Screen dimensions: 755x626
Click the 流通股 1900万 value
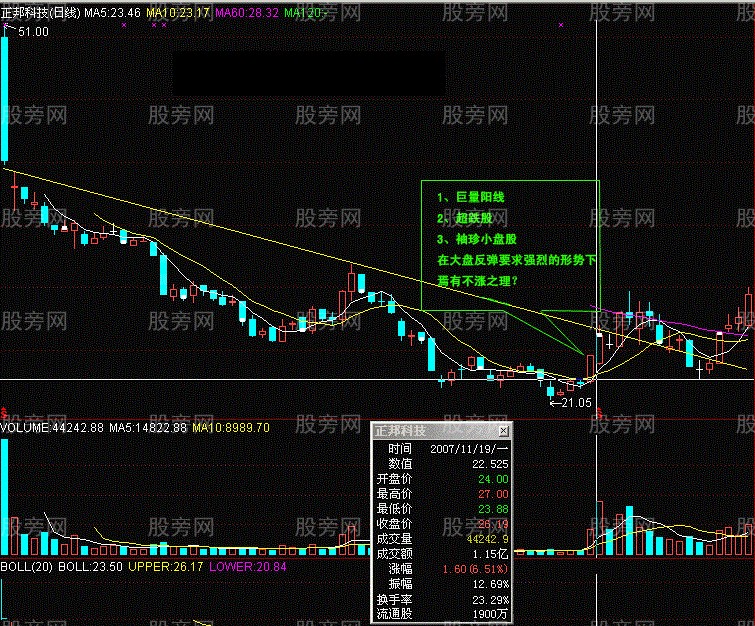[x=491, y=614]
